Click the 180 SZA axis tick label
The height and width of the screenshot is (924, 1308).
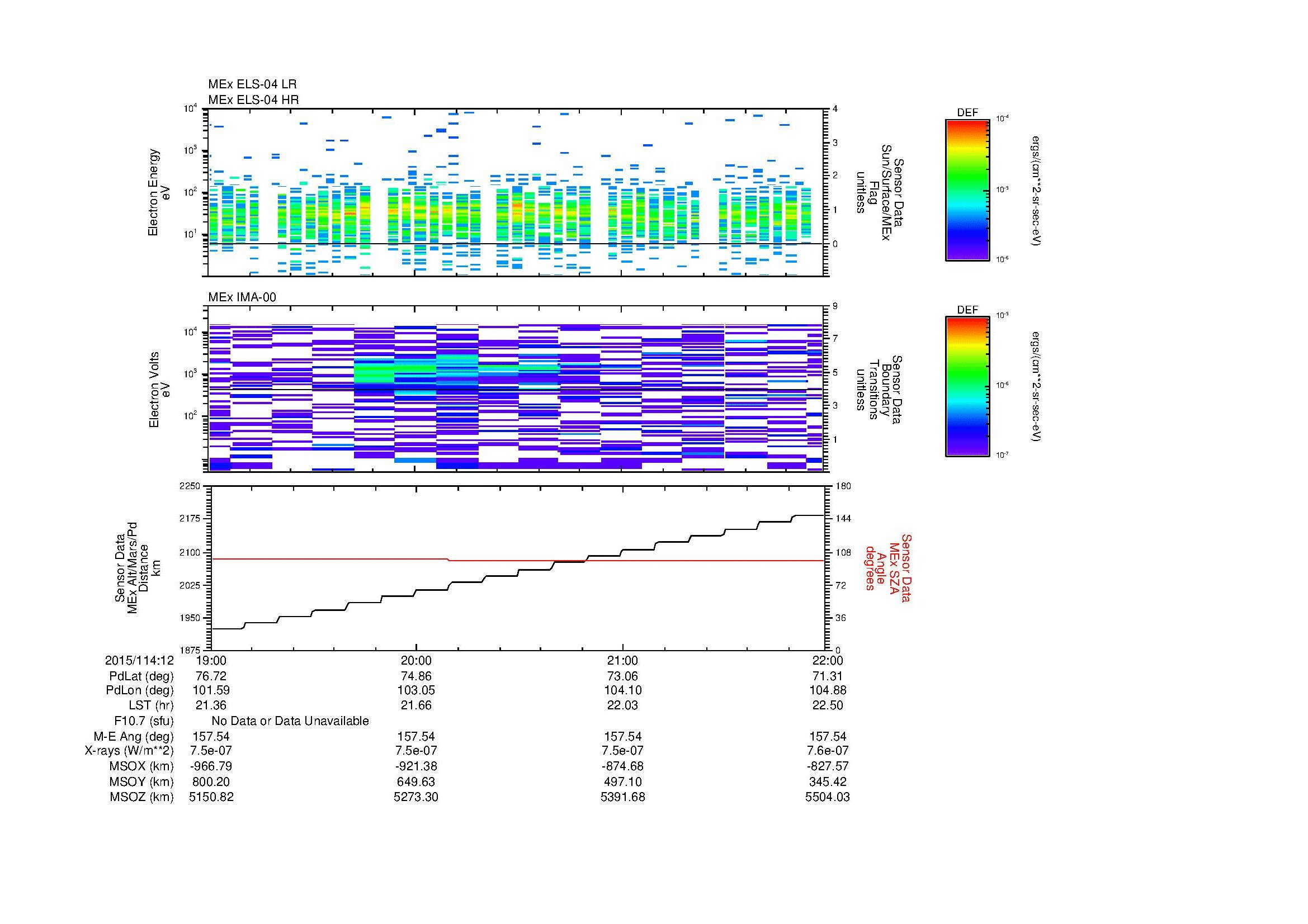tap(843, 486)
